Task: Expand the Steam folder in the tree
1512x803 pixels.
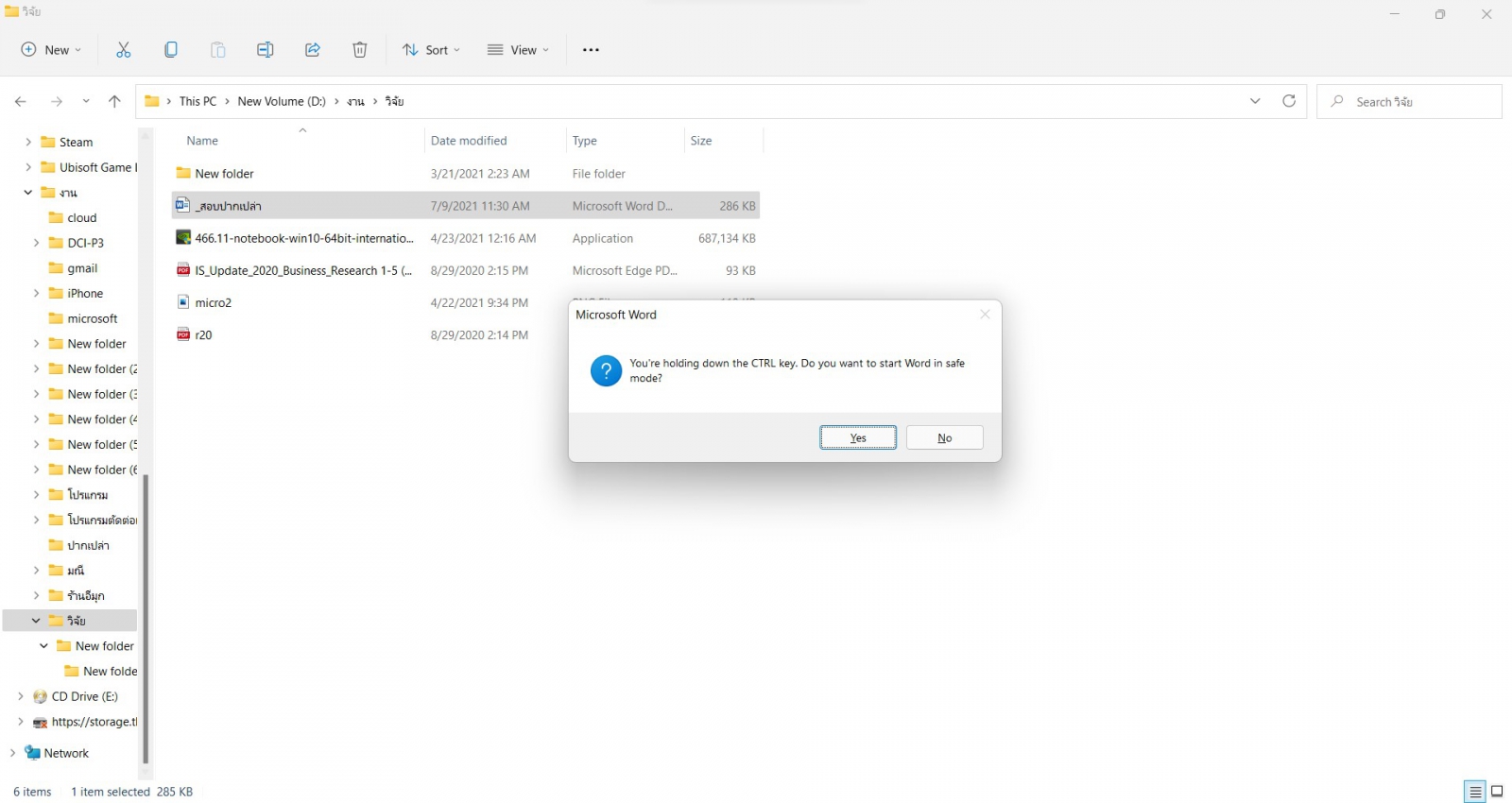Action: (x=28, y=142)
